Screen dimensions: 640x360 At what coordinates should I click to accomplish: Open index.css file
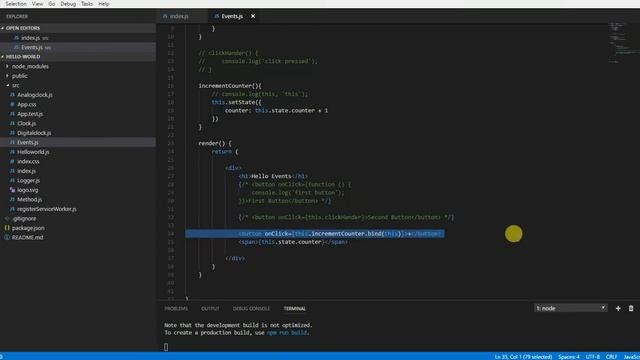(x=28, y=162)
